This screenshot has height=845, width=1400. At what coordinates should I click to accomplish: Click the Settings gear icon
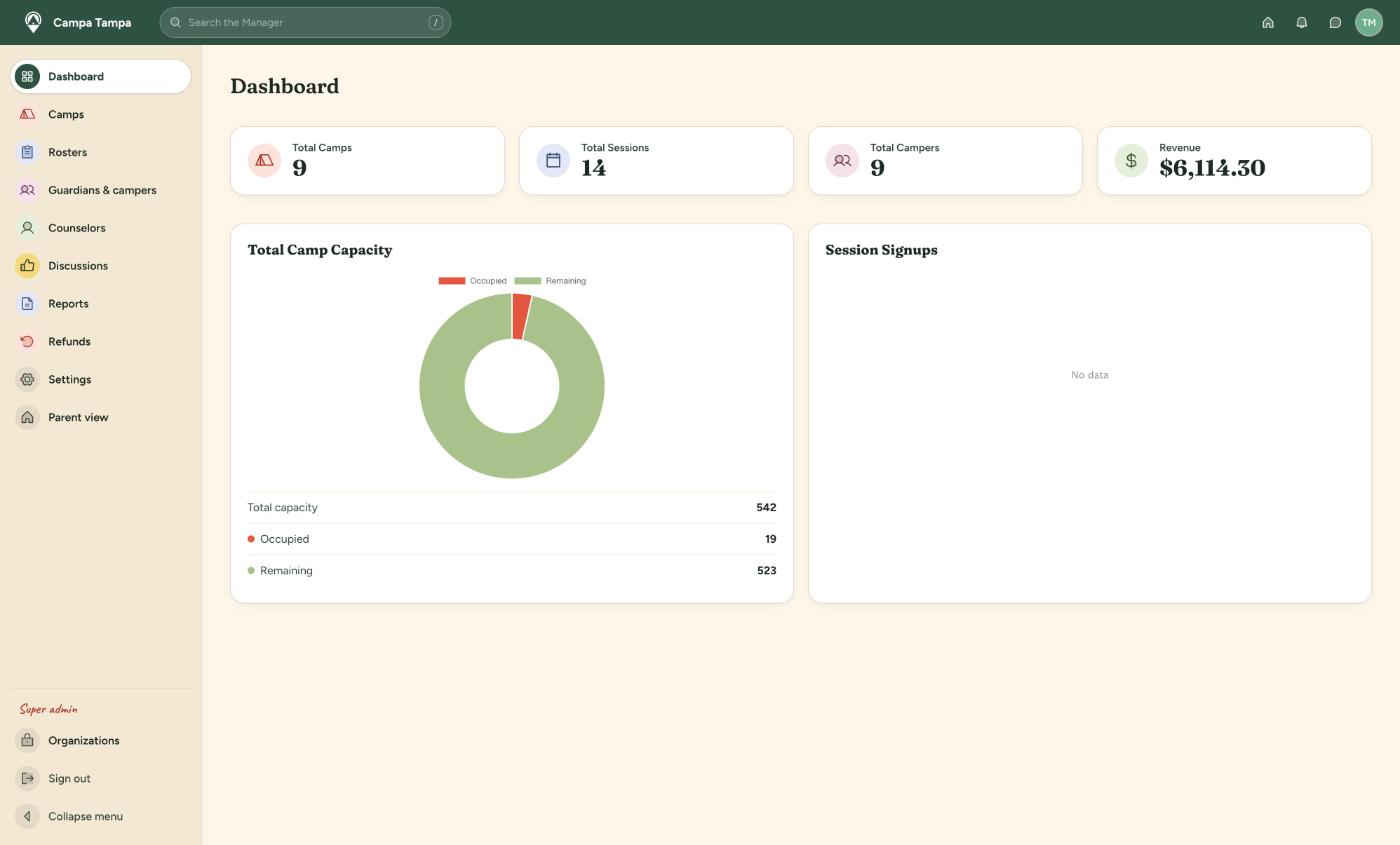coord(27,380)
